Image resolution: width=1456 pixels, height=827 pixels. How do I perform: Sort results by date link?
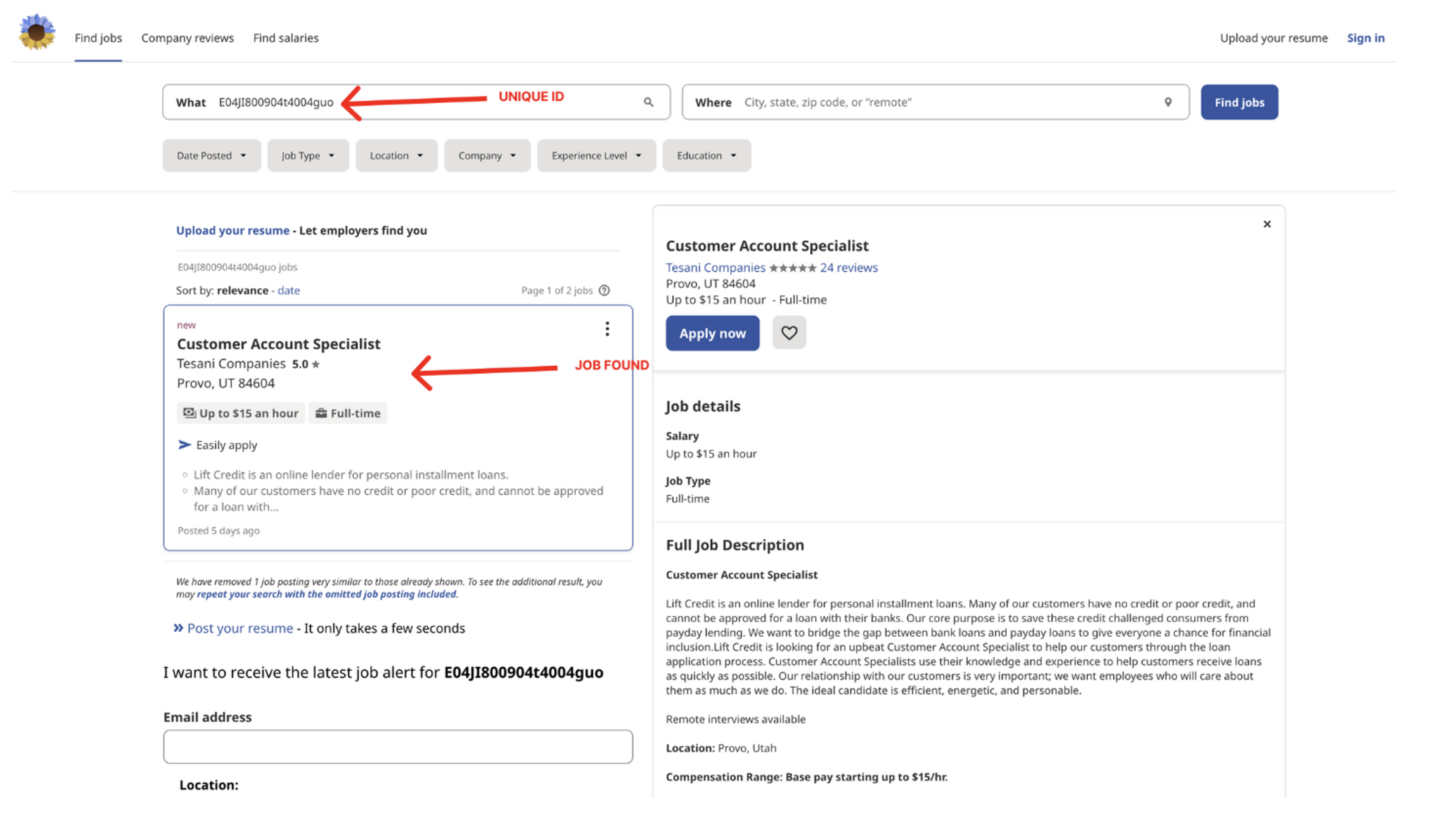click(x=289, y=290)
